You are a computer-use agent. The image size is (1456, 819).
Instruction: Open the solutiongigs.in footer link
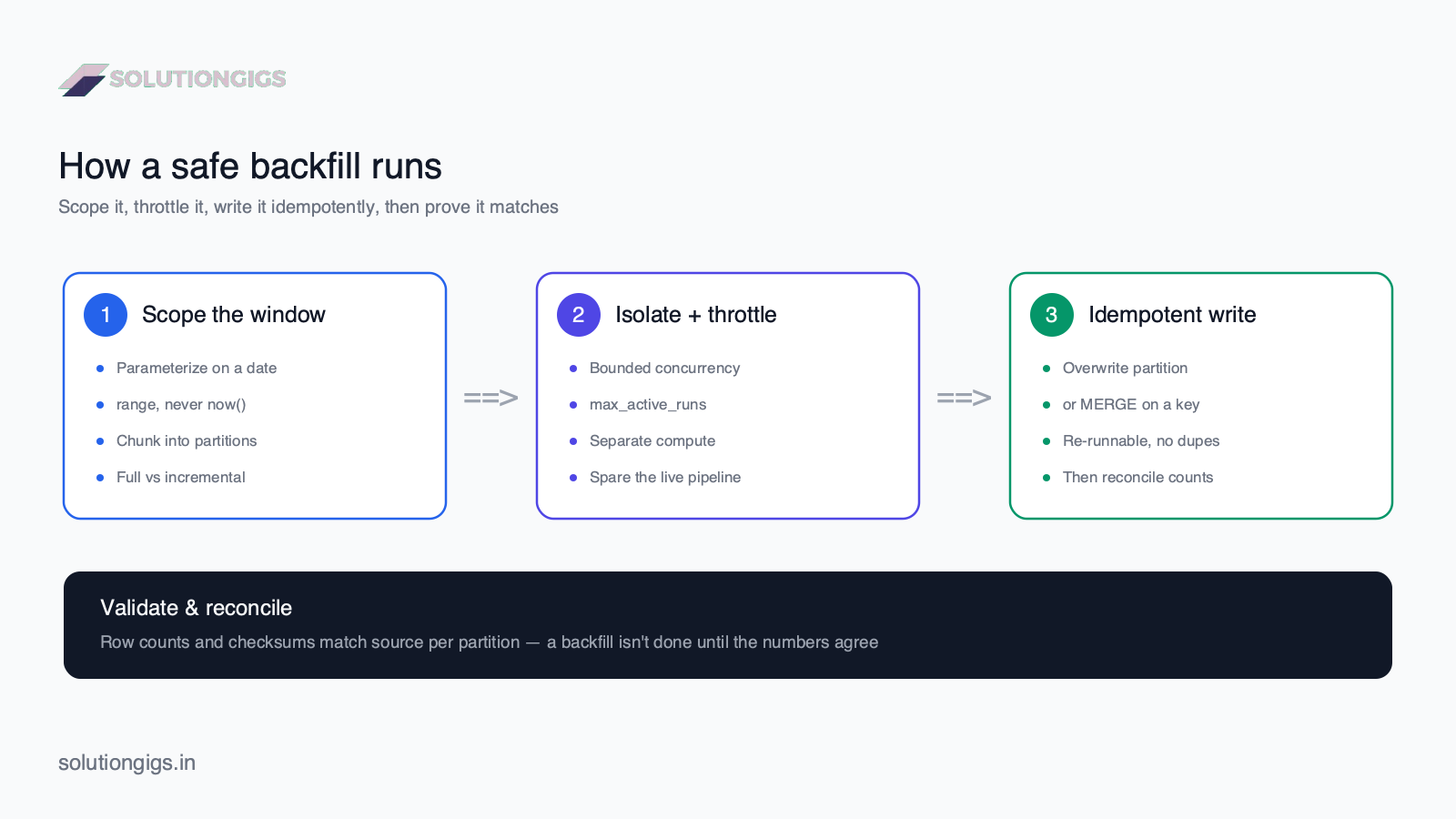pyautogui.click(x=127, y=763)
